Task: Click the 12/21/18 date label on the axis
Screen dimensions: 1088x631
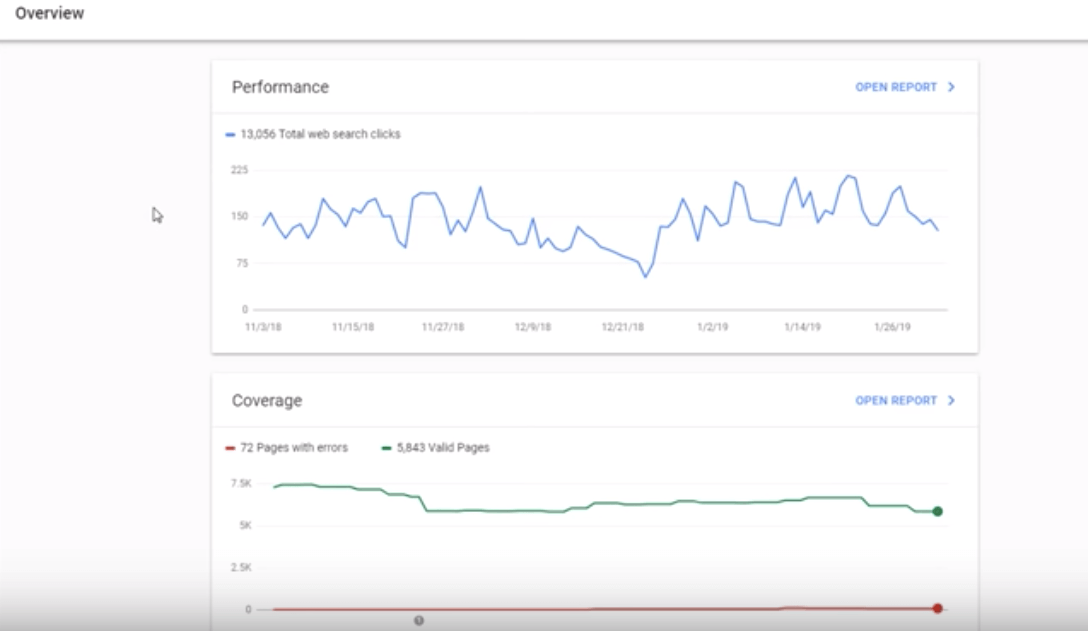Action: tap(621, 324)
